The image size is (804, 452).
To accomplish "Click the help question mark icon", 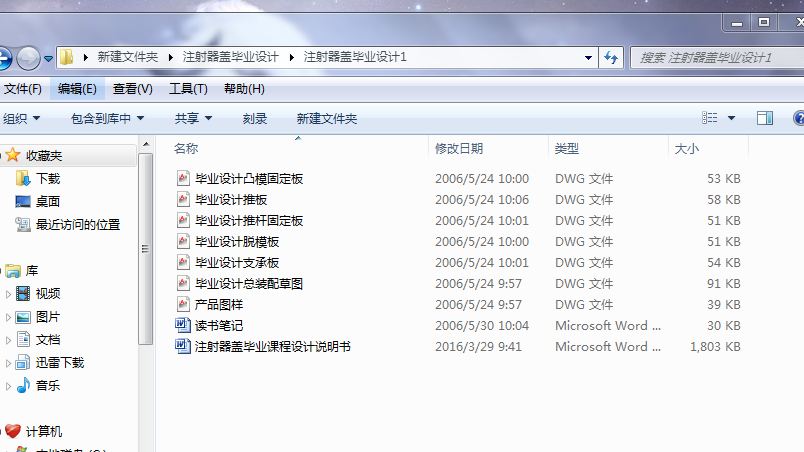I will 798,118.
